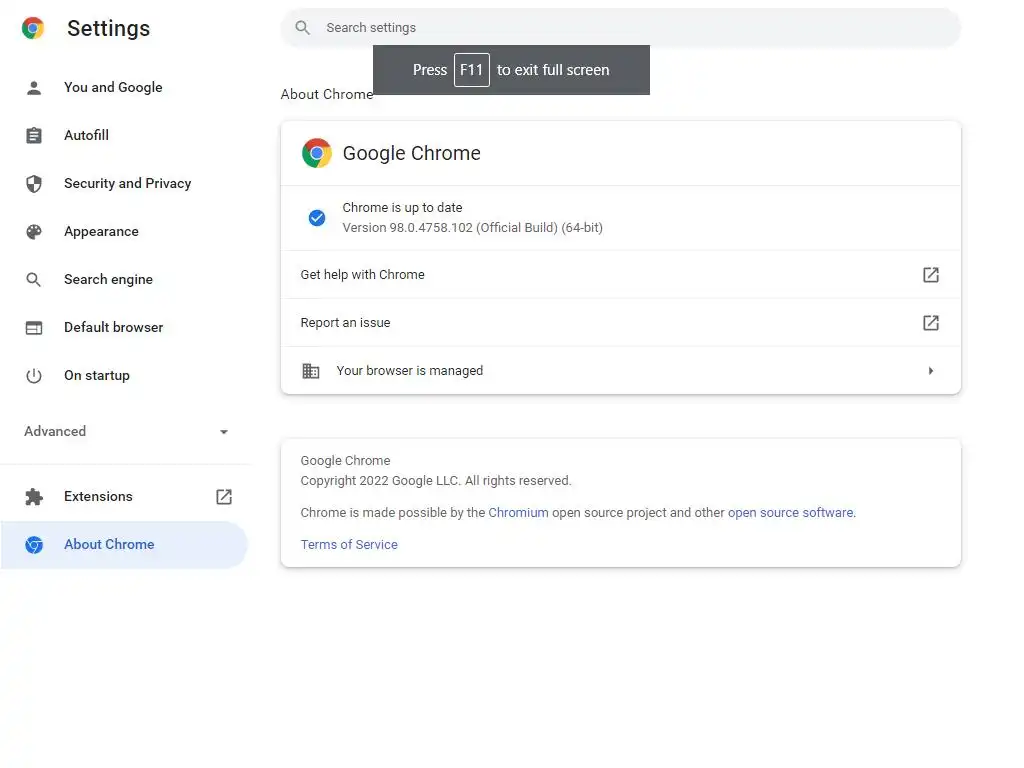The height and width of the screenshot is (768, 1024).
Task: Open the Chromium project link
Action: point(518,512)
